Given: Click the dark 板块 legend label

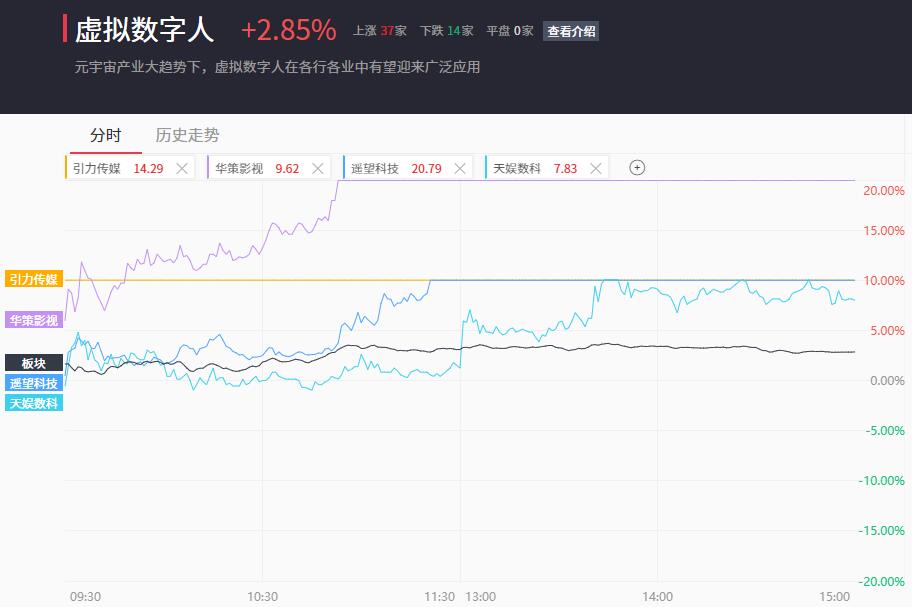Looking at the screenshot, I should [x=34, y=363].
